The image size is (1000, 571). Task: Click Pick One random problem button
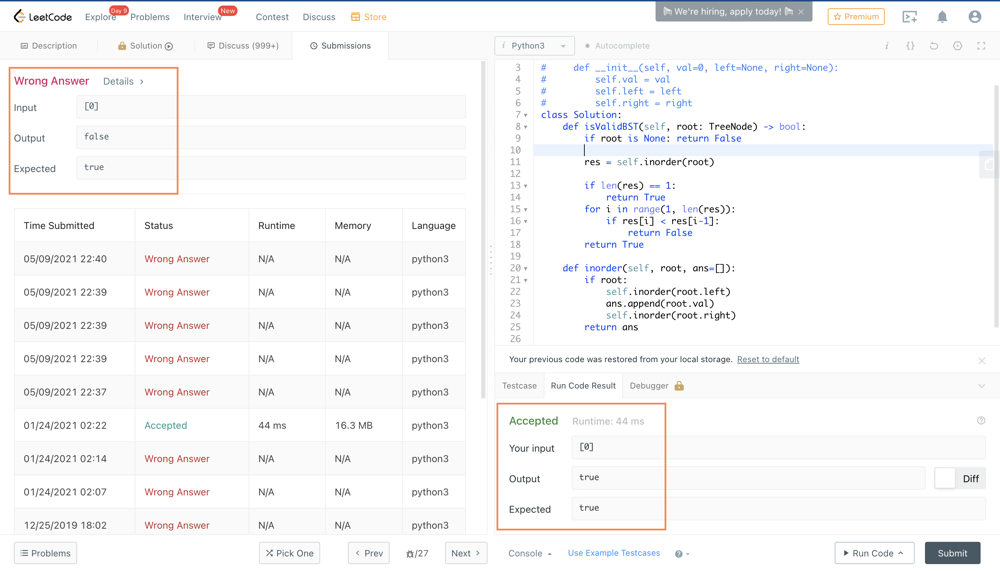coord(290,553)
